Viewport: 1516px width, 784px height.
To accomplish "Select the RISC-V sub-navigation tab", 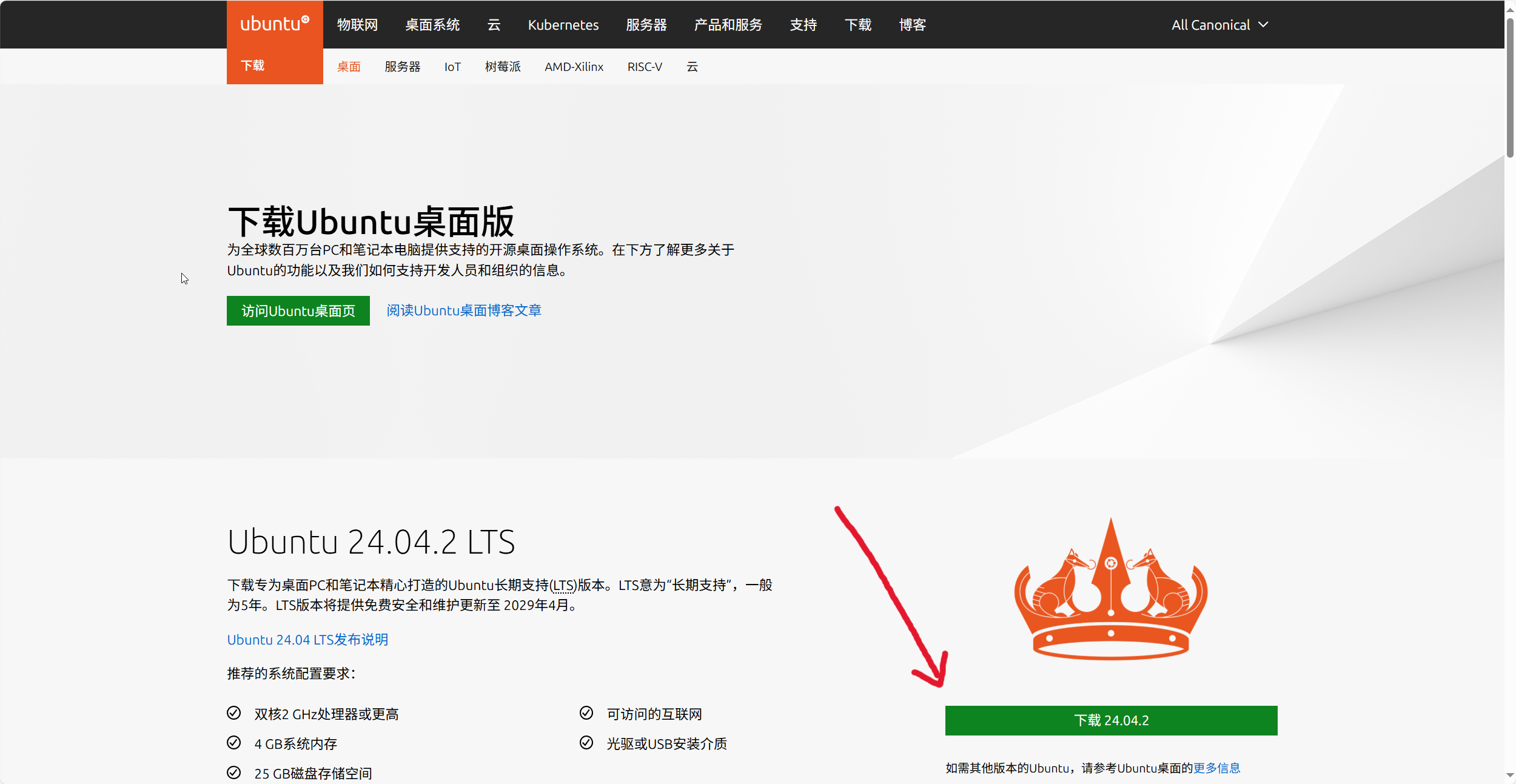I will pos(645,67).
